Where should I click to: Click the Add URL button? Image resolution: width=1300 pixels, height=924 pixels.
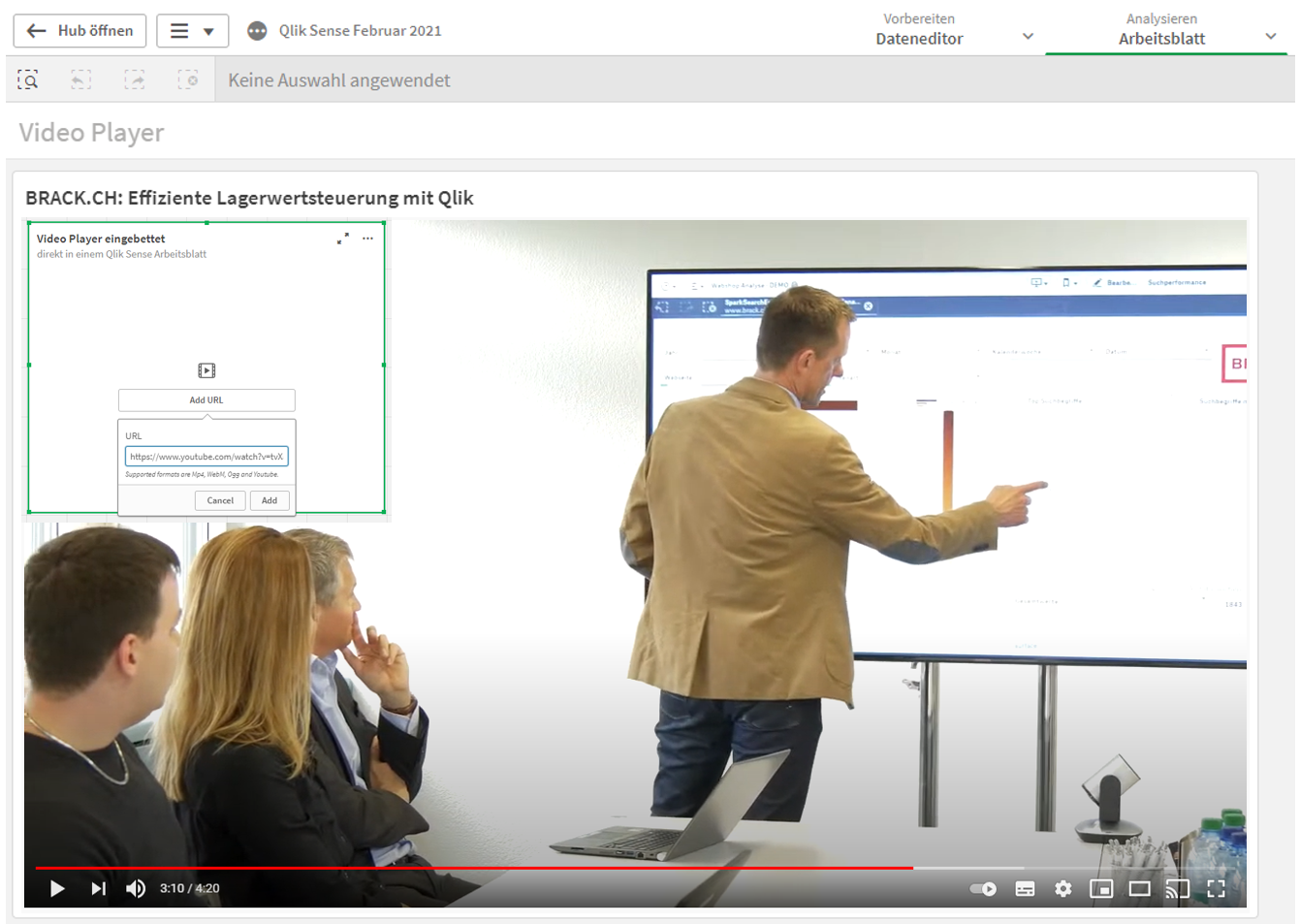(206, 400)
